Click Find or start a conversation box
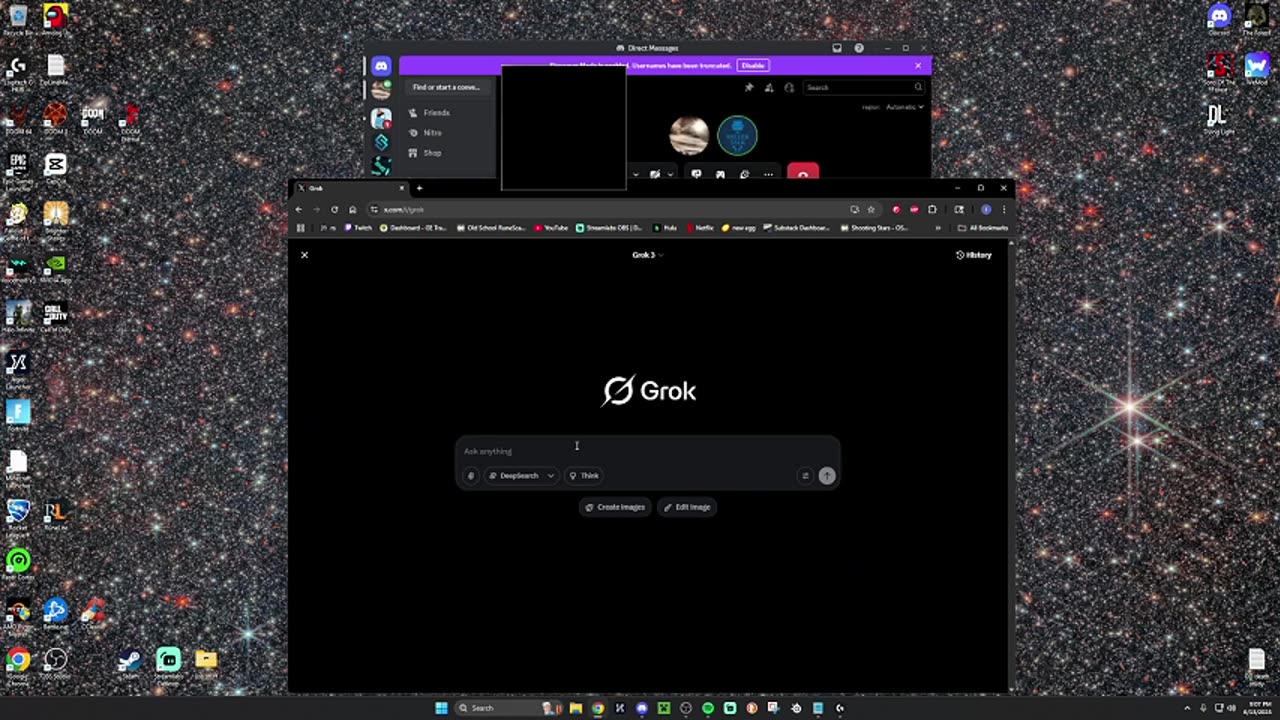 pos(447,87)
